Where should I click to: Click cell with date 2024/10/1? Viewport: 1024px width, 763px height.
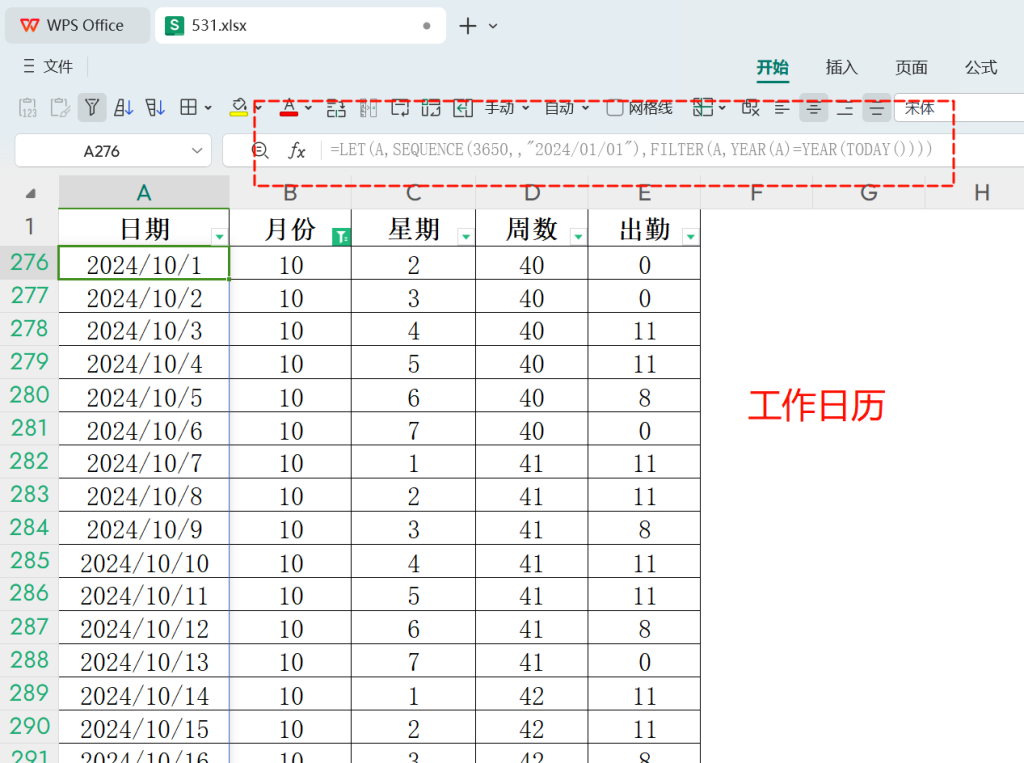click(144, 263)
